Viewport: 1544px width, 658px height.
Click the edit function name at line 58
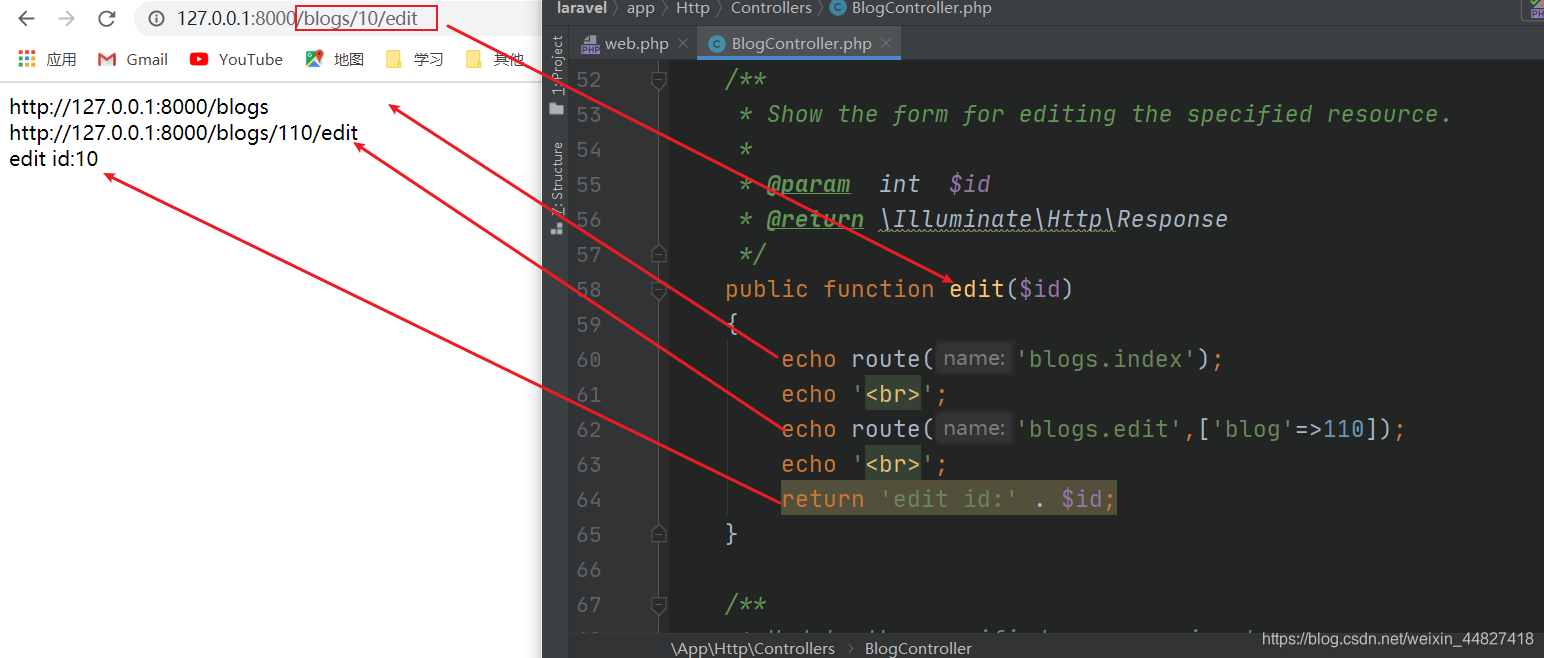click(977, 289)
